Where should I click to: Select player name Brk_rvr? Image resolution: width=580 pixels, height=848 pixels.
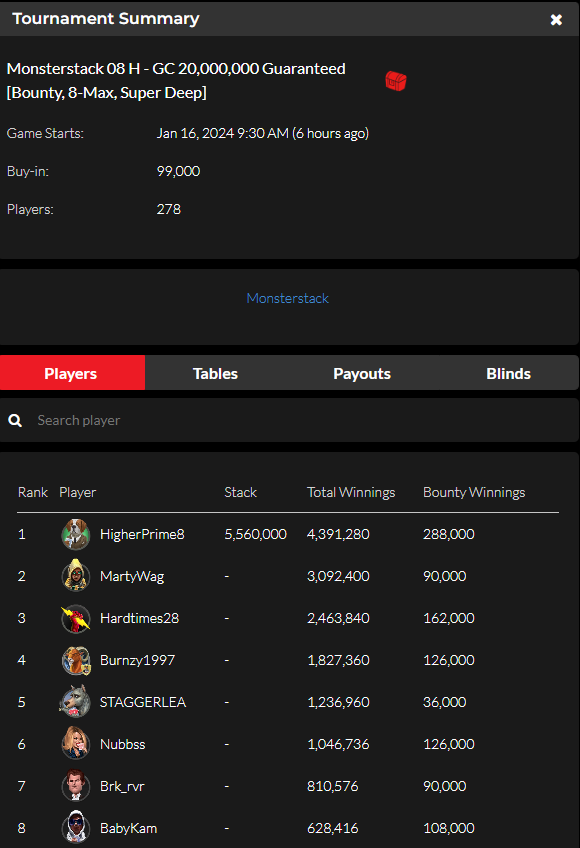[x=122, y=786]
